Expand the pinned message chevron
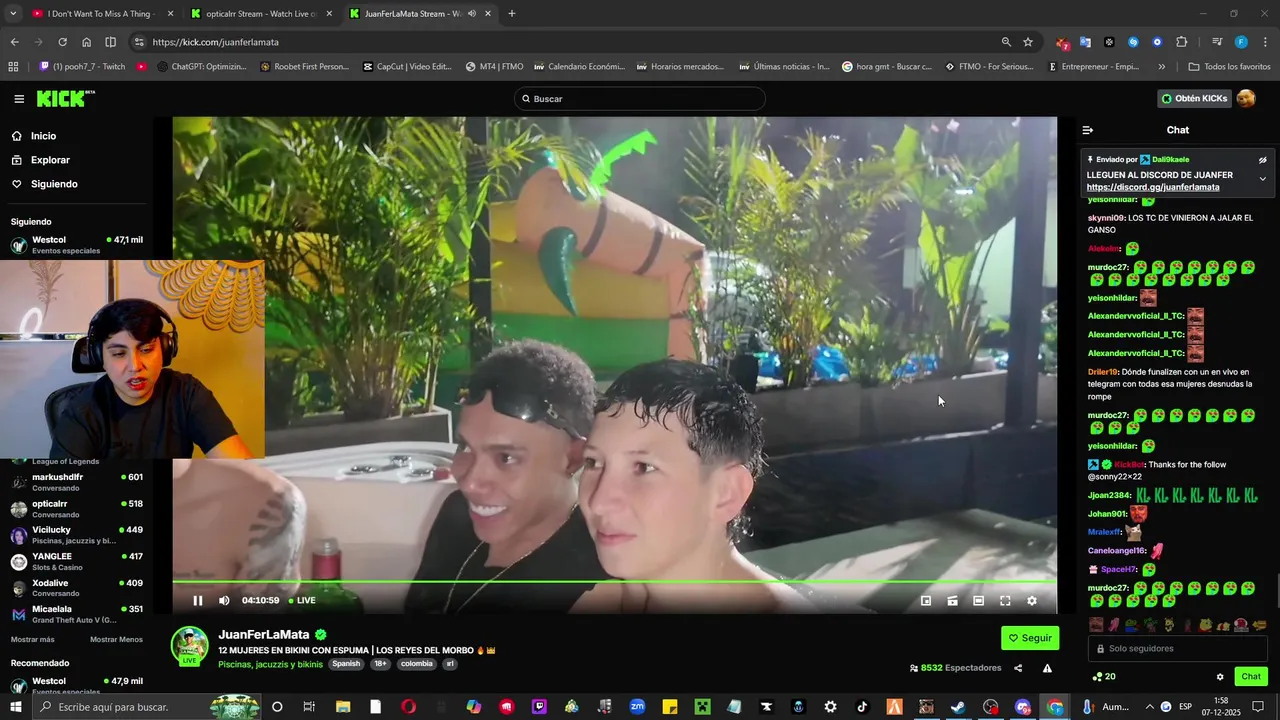This screenshot has width=1280, height=720. [x=1262, y=179]
